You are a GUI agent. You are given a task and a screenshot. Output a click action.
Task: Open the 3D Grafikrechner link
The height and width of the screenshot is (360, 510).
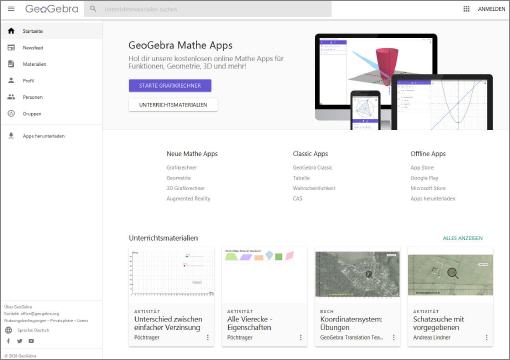coord(186,188)
